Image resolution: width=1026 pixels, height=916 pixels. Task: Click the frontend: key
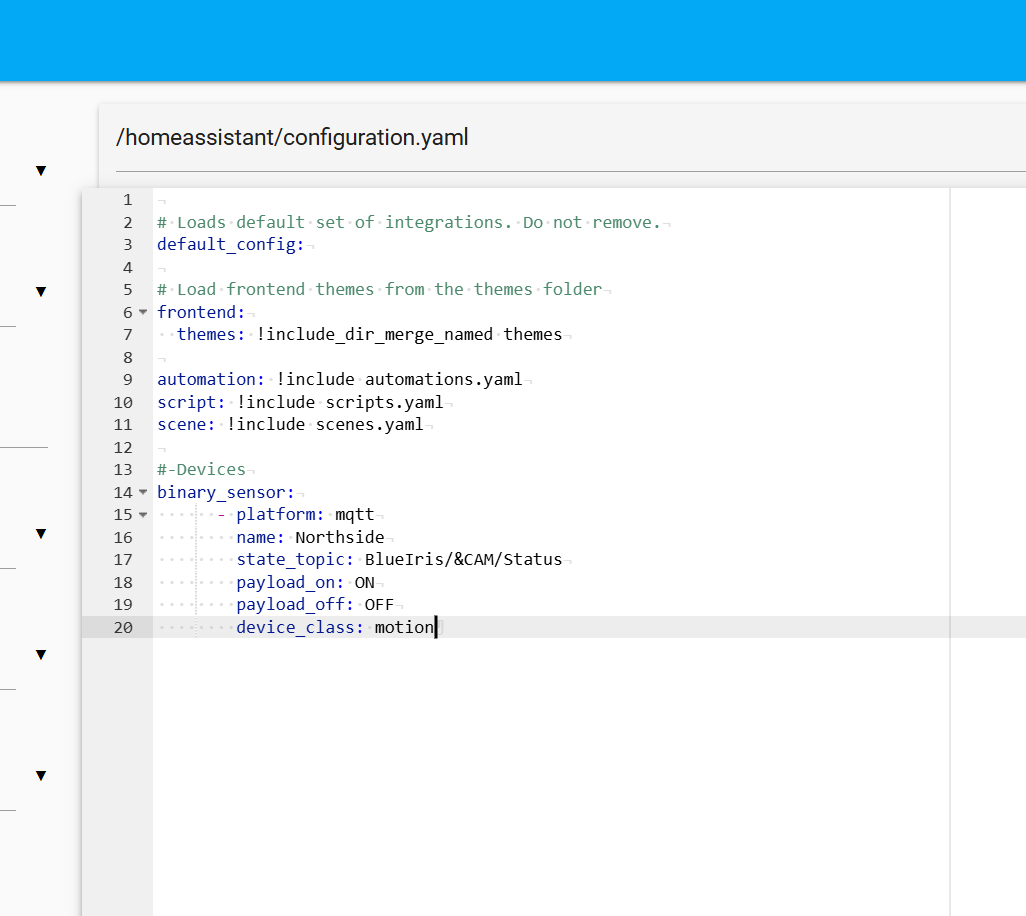point(201,312)
